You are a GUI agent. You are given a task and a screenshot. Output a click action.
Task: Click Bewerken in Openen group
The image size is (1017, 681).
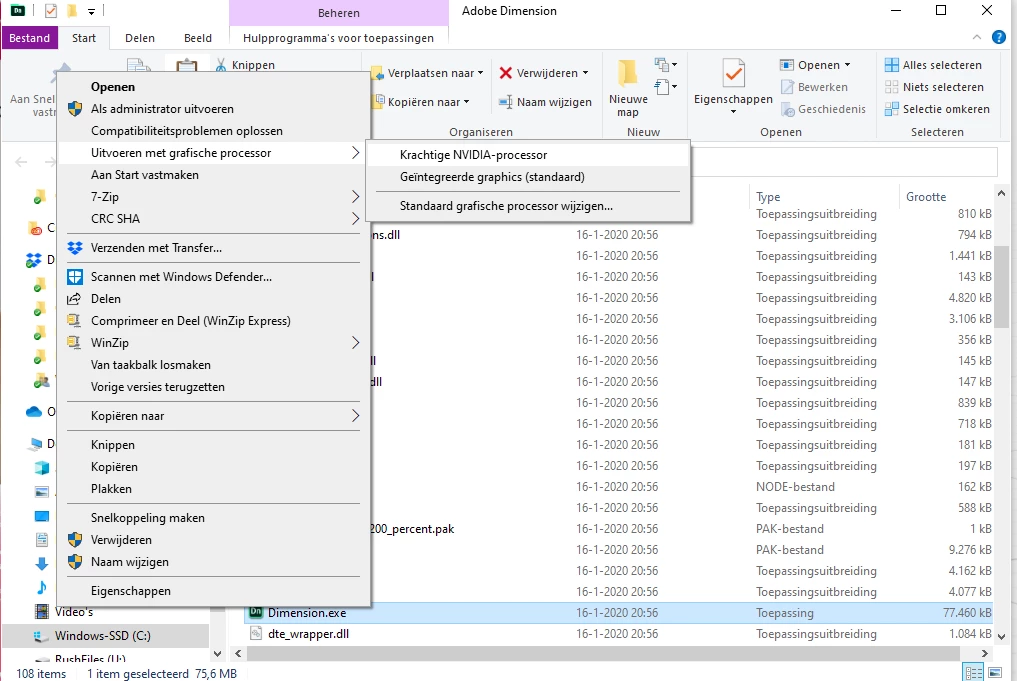coord(814,87)
